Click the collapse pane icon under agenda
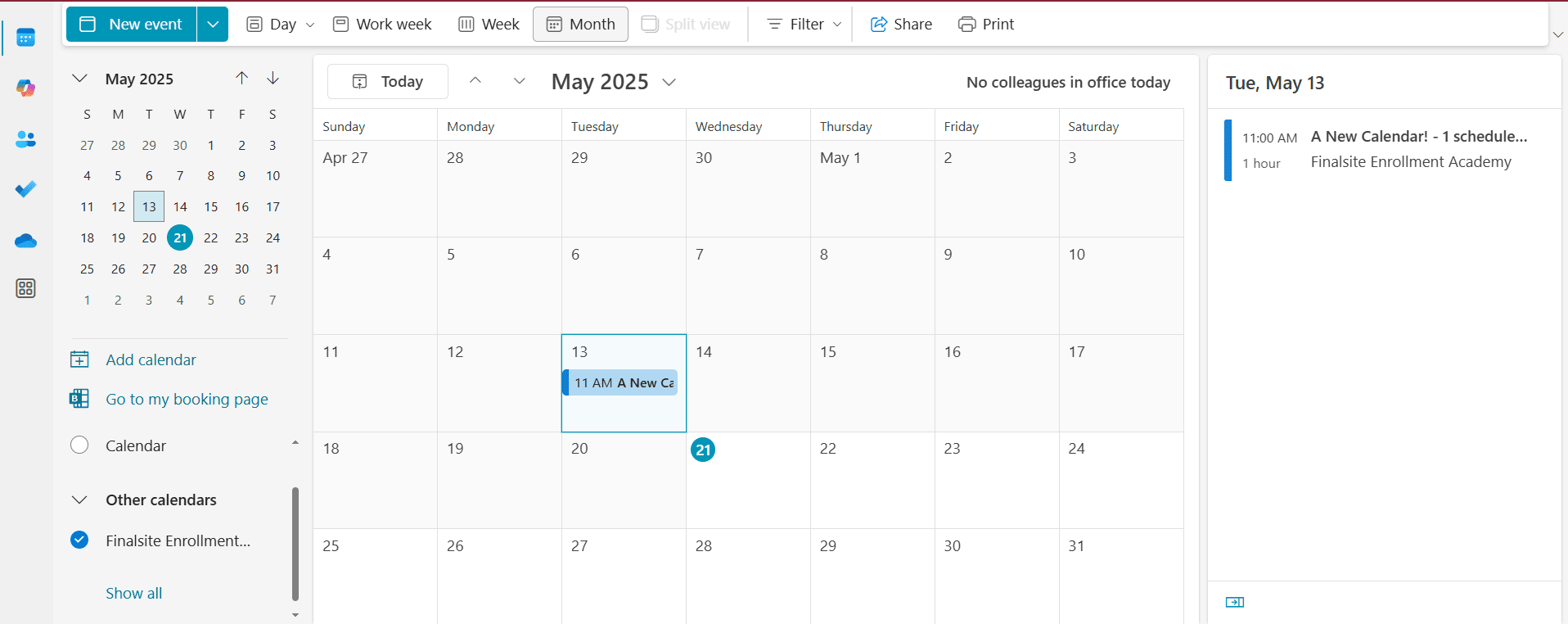 1234,603
